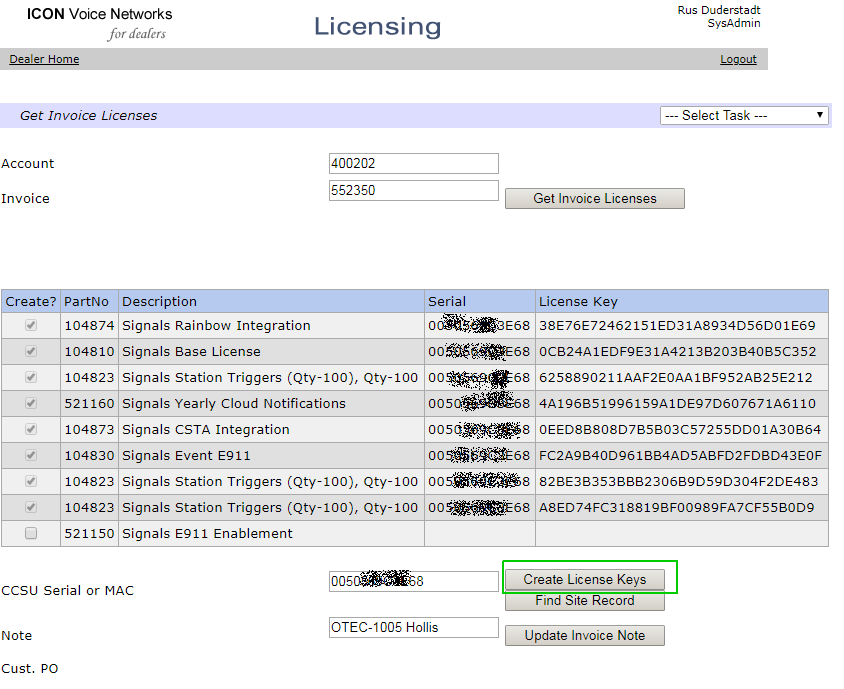844x689 pixels.
Task: Click the CCSU Serial or MAC field
Action: [x=413, y=581]
